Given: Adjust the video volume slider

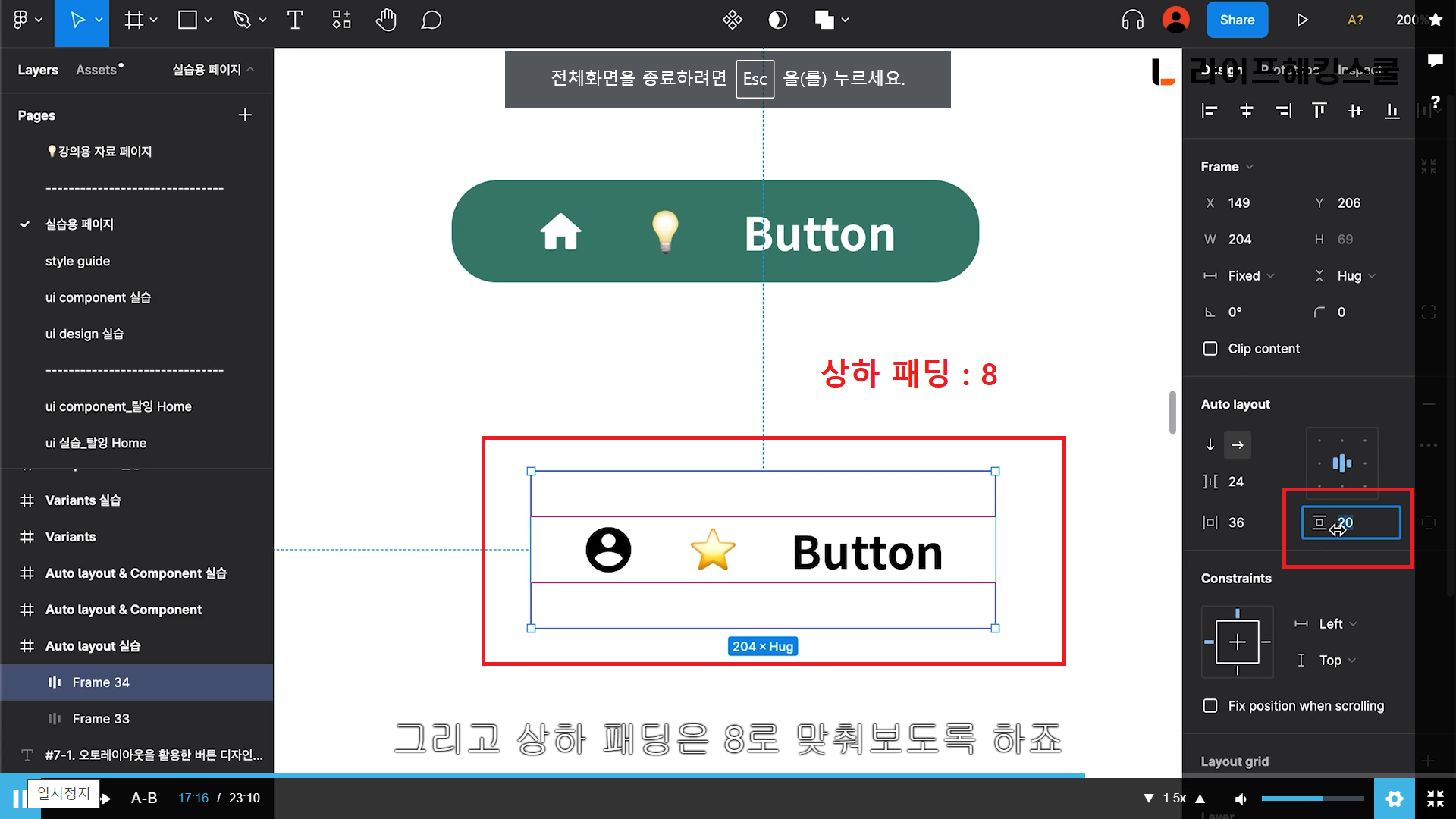Looking at the screenshot, I should click(1312, 799).
